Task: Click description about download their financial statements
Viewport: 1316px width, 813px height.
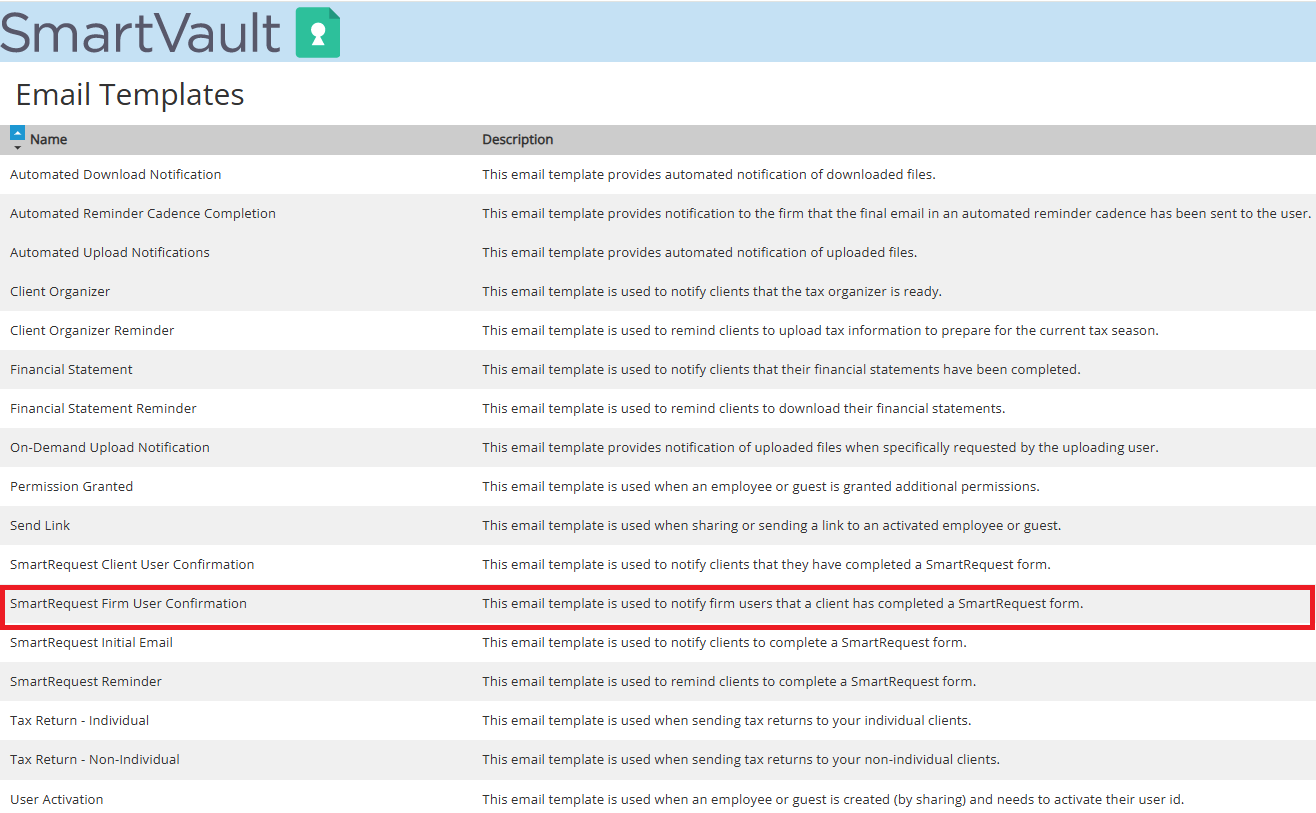Action: 743,408
